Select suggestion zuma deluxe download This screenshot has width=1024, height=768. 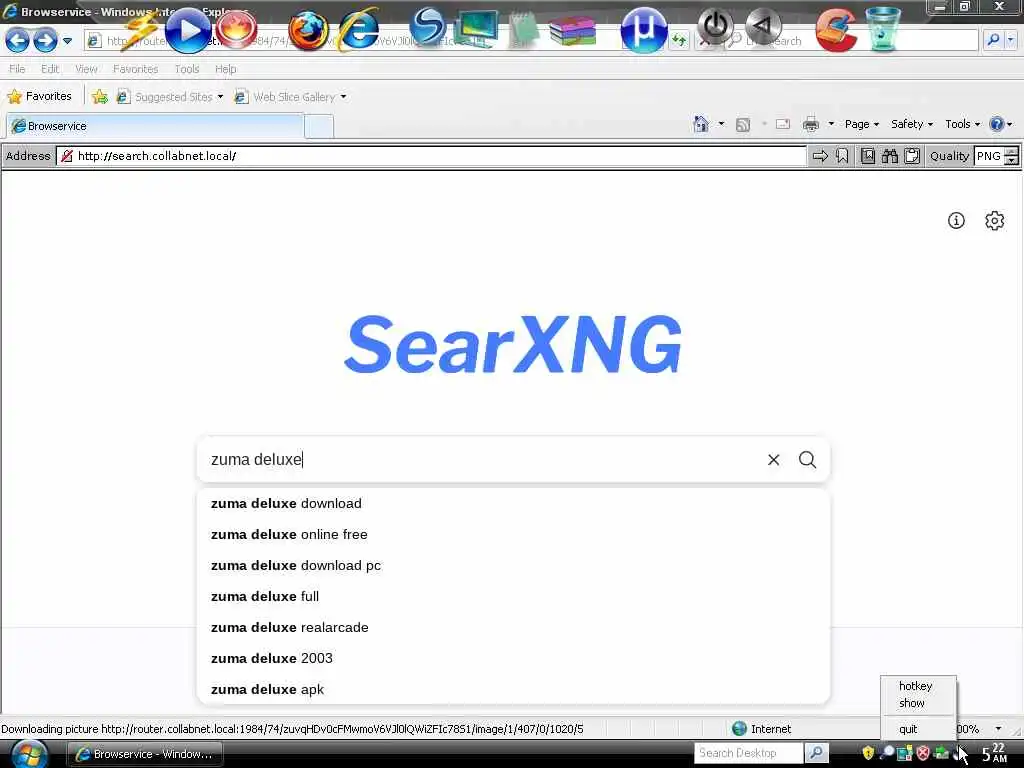pos(513,504)
